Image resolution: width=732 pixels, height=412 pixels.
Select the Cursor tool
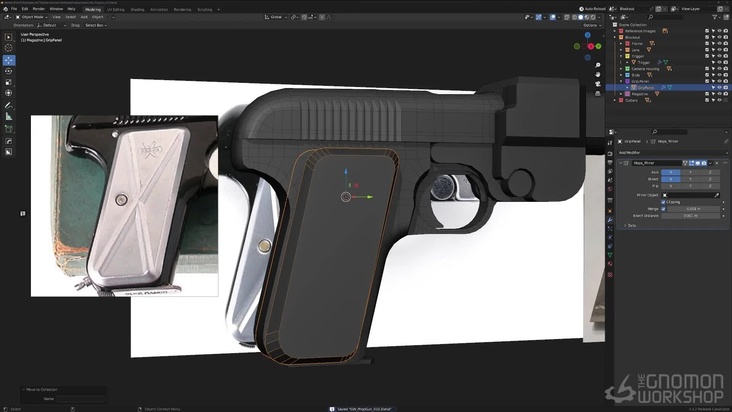point(8,48)
